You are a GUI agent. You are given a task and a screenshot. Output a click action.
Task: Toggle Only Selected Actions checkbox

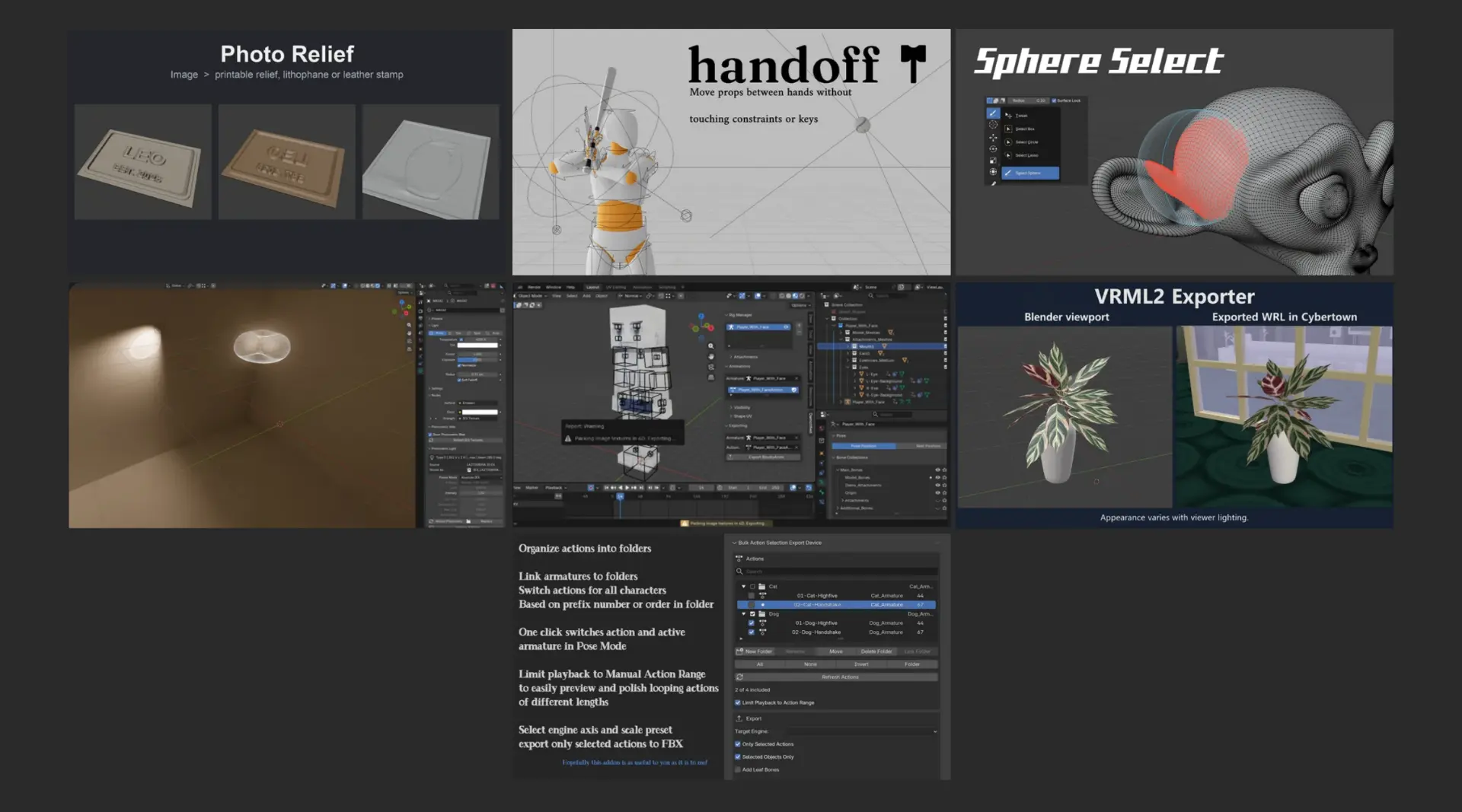(738, 744)
